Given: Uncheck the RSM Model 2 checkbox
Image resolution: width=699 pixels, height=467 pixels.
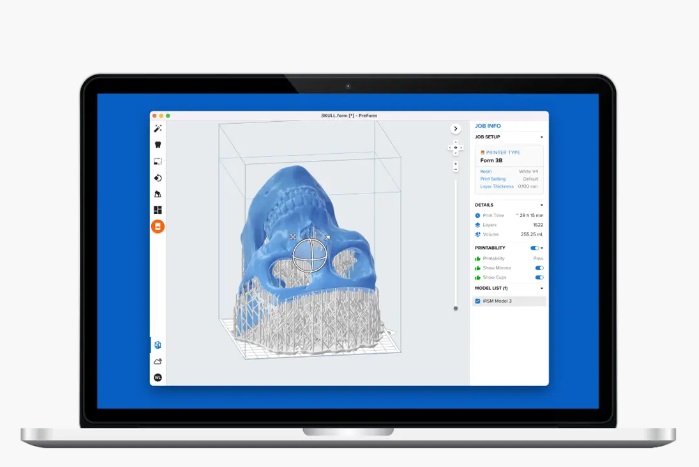Looking at the screenshot, I should click(477, 300).
